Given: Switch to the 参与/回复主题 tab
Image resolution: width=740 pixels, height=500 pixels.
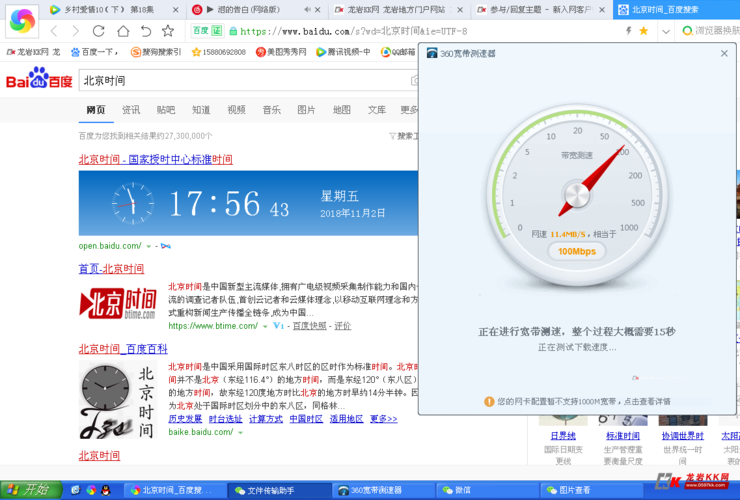Looking at the screenshot, I should tap(540, 9).
